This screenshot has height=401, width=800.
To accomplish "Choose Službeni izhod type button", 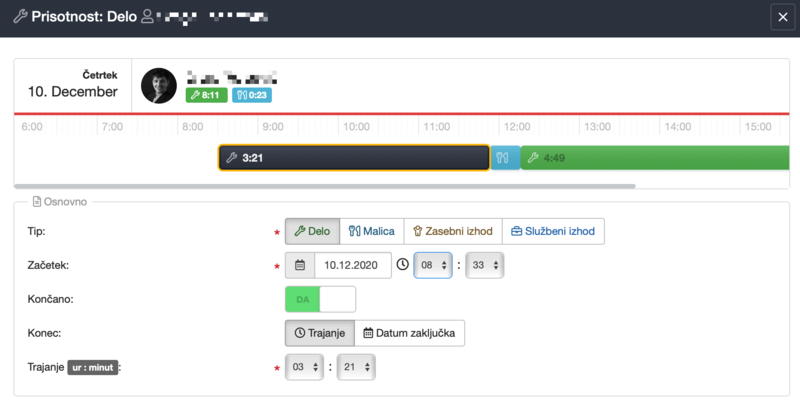I will [x=553, y=231].
